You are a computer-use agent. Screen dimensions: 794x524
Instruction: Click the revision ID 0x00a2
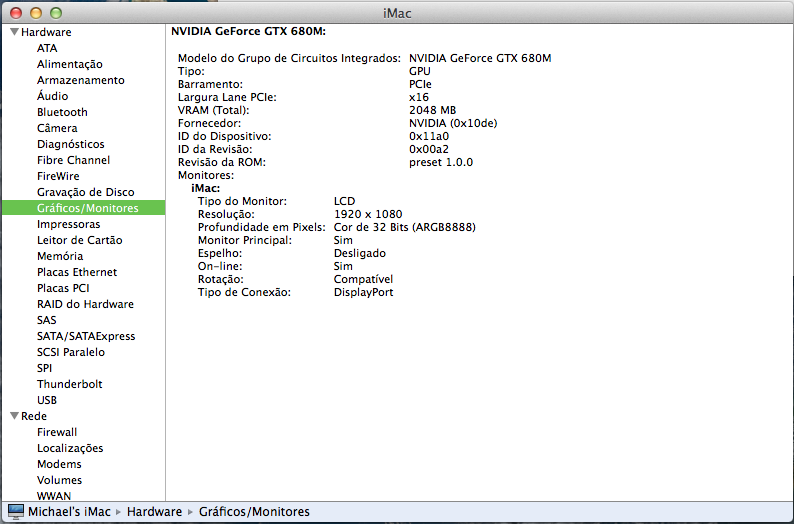coord(429,149)
